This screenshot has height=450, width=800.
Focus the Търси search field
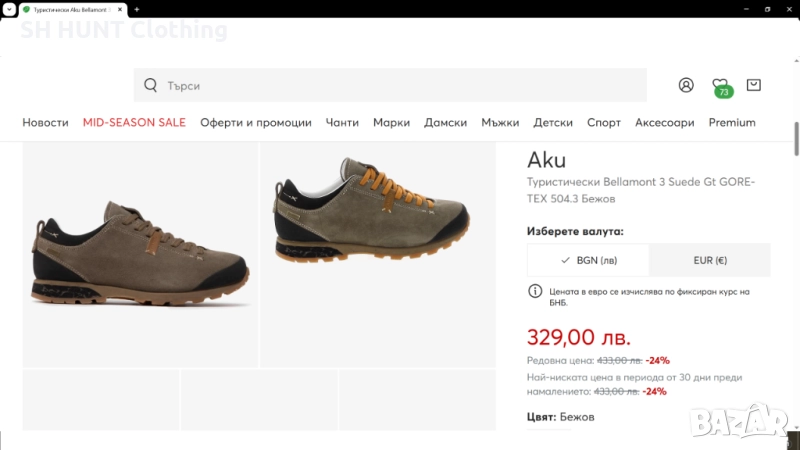coord(400,85)
